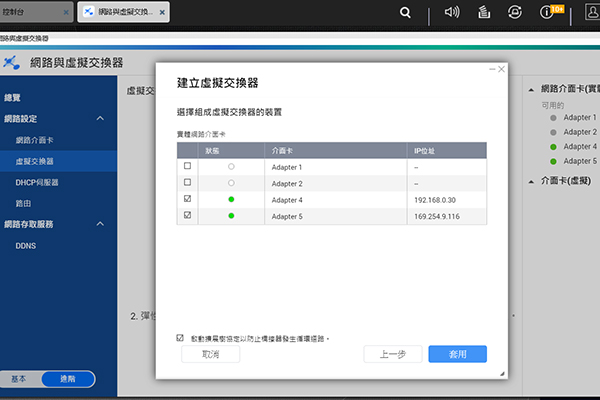Collapse the 網路設定 sidebar section
This screenshot has width=600, height=400.
coord(100,119)
